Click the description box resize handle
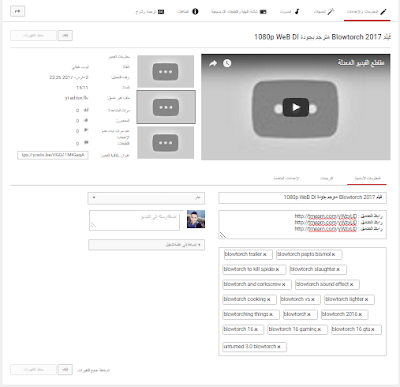Viewport: 400px width, 387px height. click(x=223, y=235)
